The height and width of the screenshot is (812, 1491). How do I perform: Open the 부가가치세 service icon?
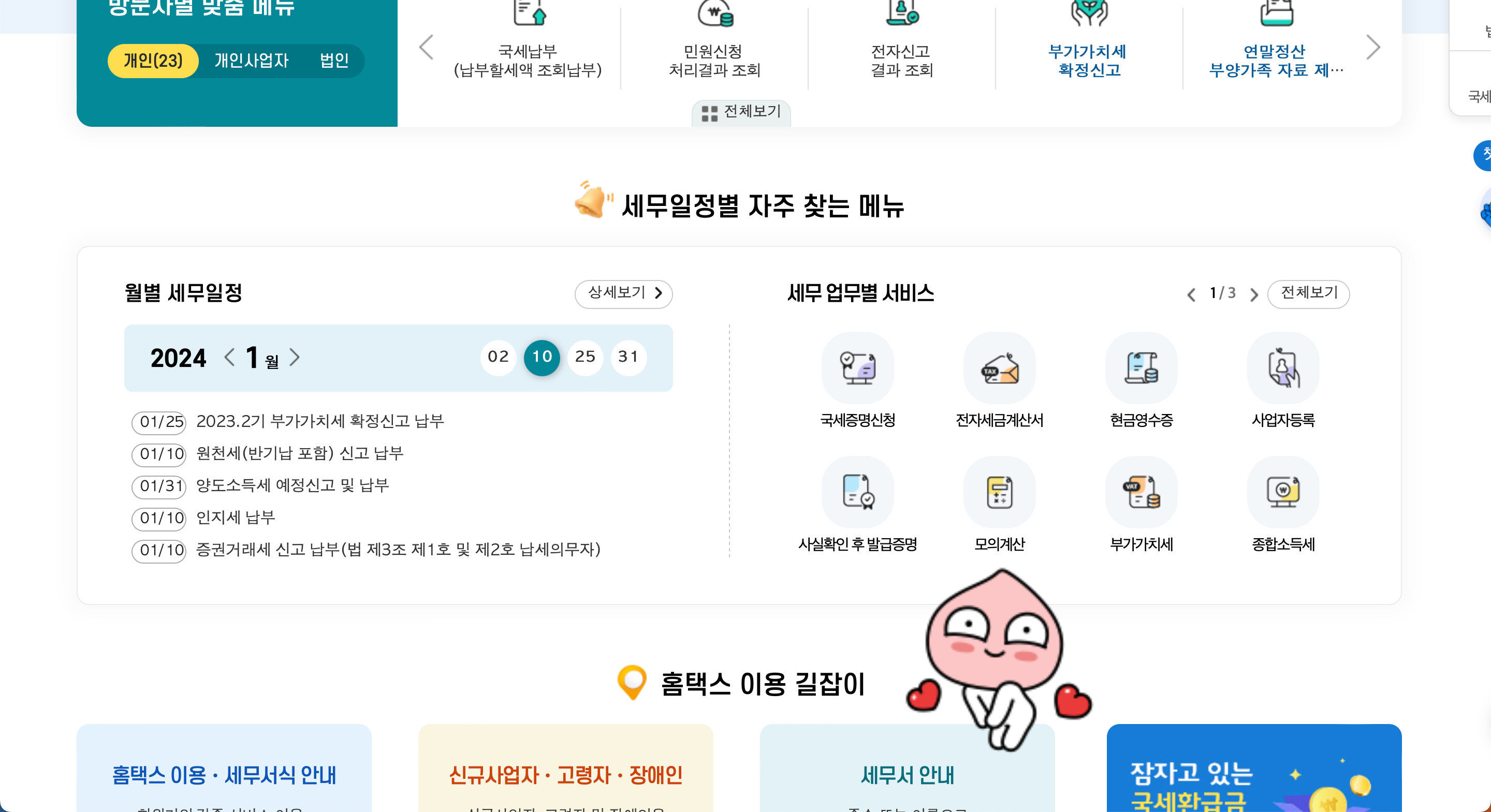[1141, 493]
